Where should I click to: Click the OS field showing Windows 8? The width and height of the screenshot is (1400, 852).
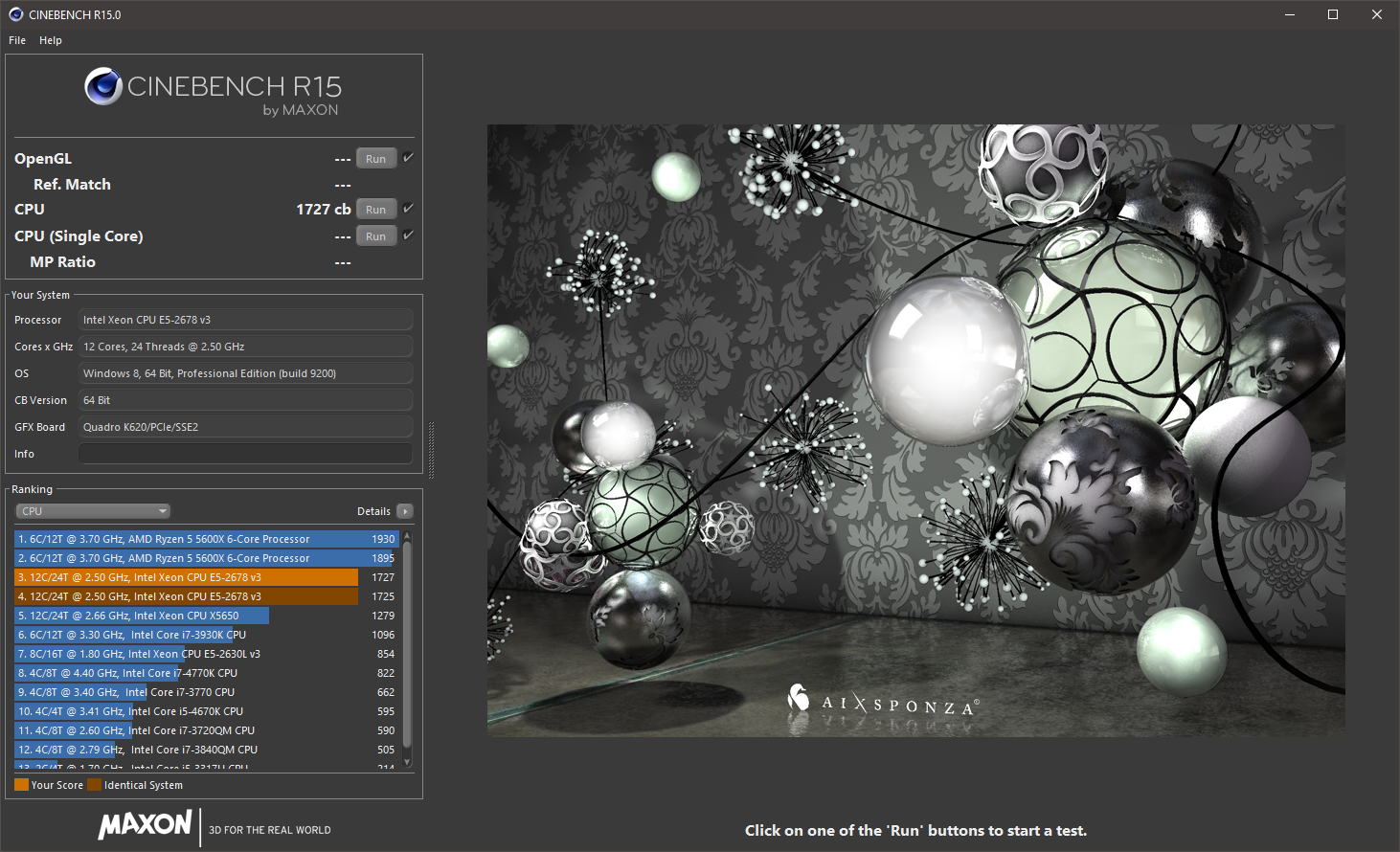(245, 373)
